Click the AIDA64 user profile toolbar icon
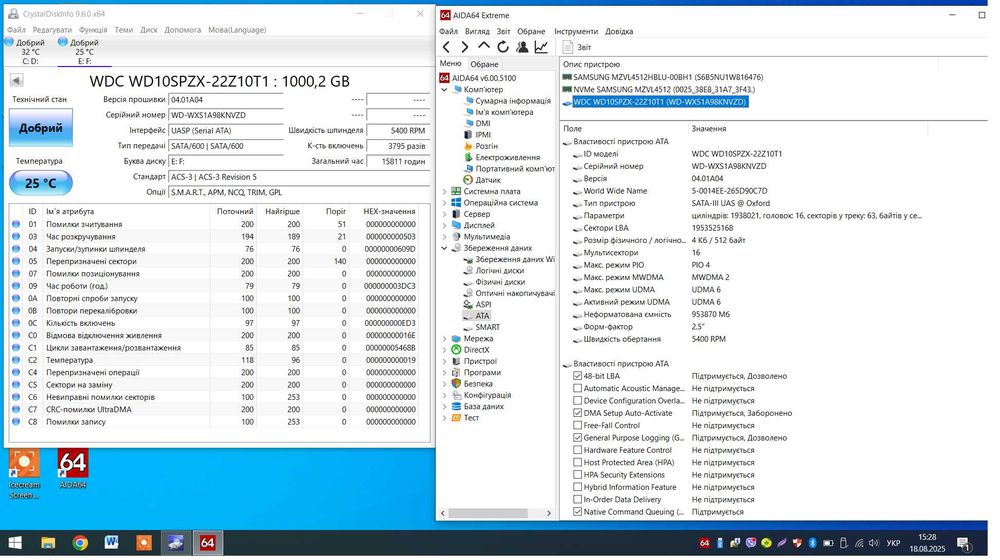 pos(522,47)
